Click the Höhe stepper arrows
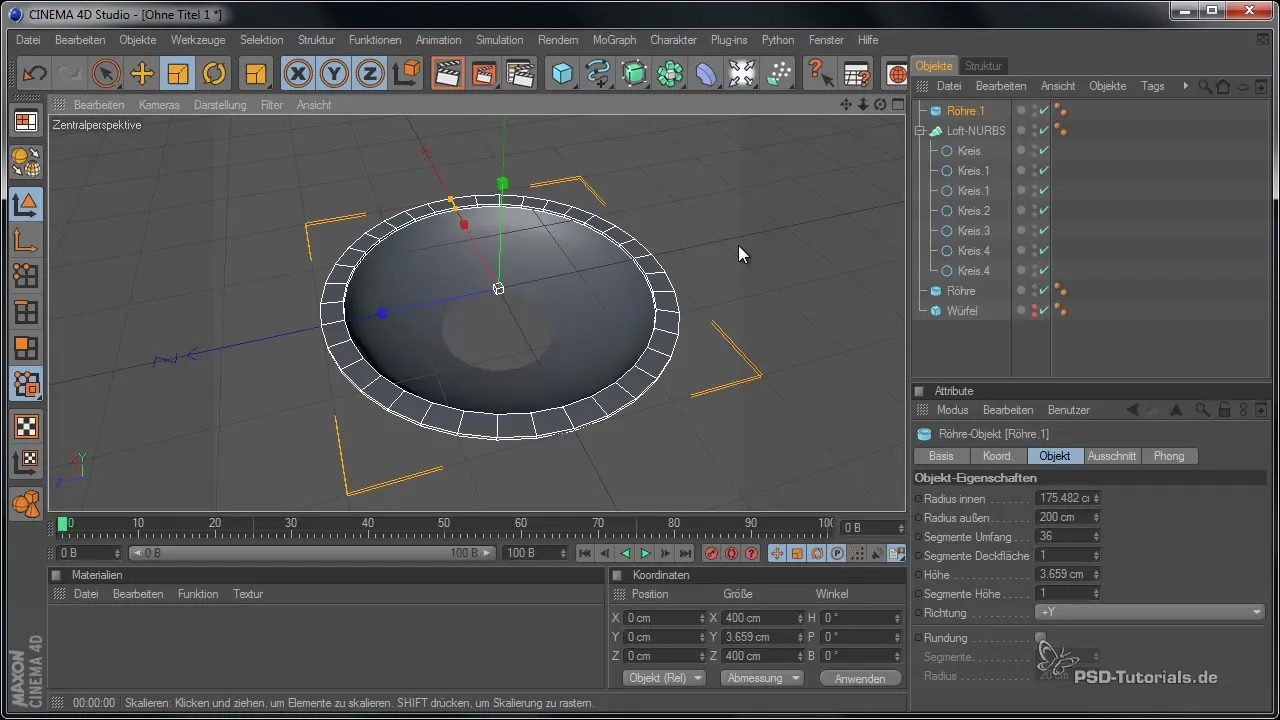This screenshot has width=1280, height=720. tap(1097, 574)
